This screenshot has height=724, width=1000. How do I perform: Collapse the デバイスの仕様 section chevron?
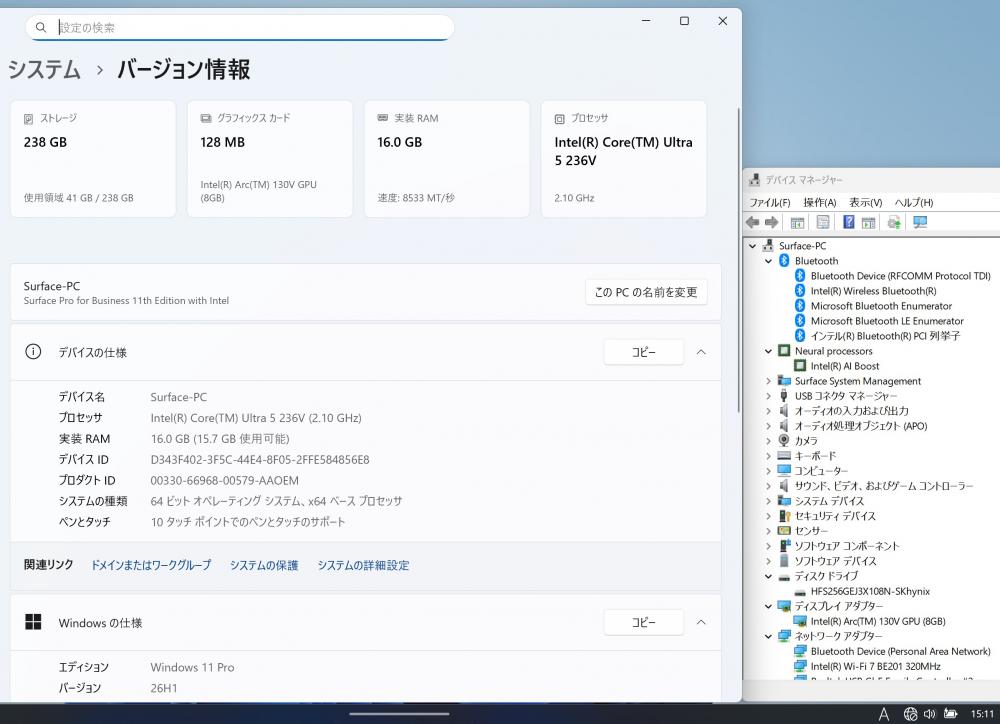[x=701, y=352]
